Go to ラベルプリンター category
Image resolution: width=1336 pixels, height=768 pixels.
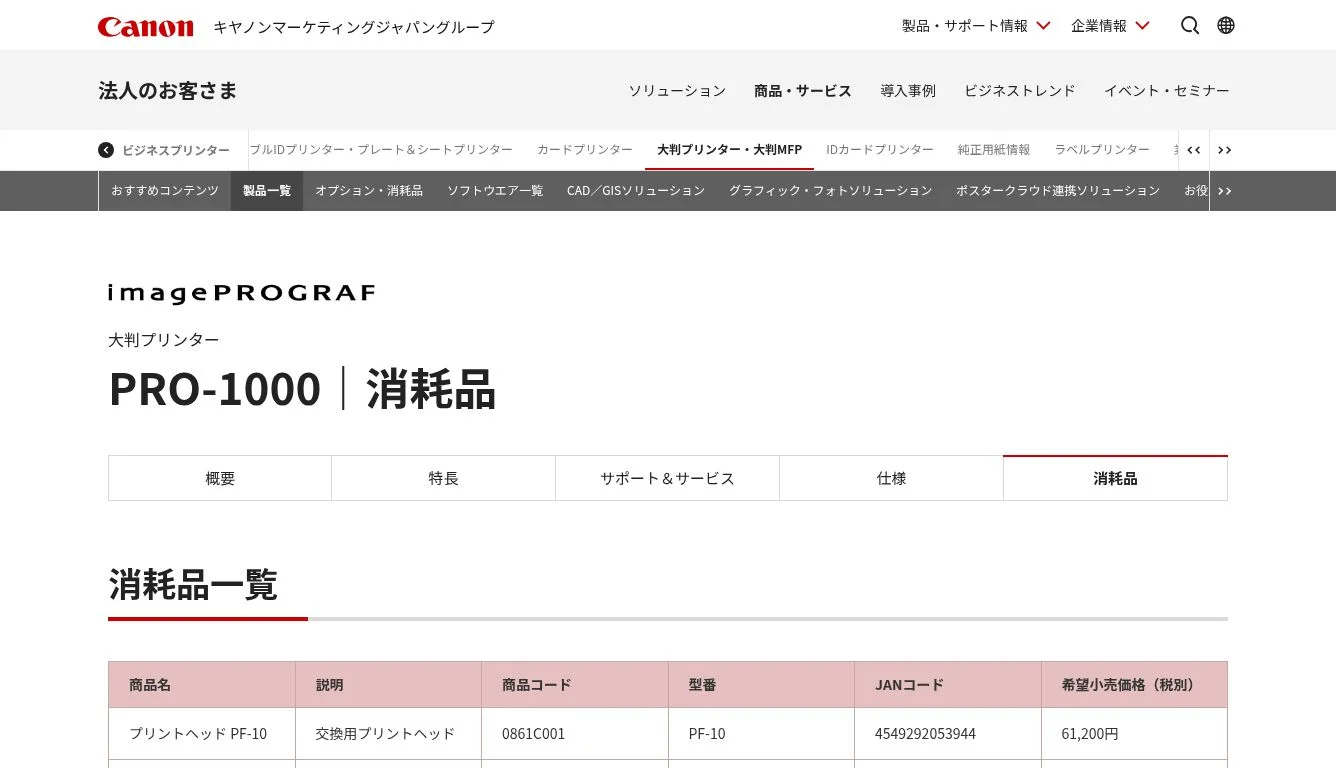1102,150
